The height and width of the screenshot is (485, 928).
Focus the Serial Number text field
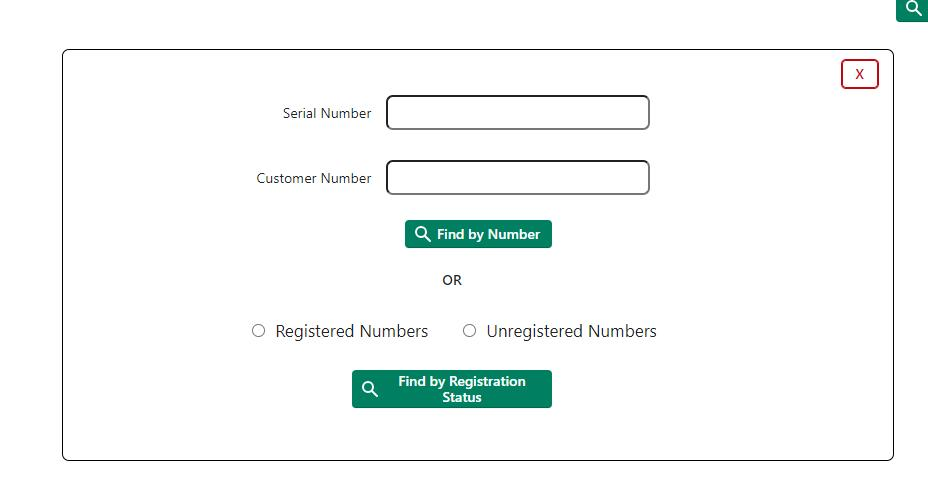pyautogui.click(x=518, y=113)
